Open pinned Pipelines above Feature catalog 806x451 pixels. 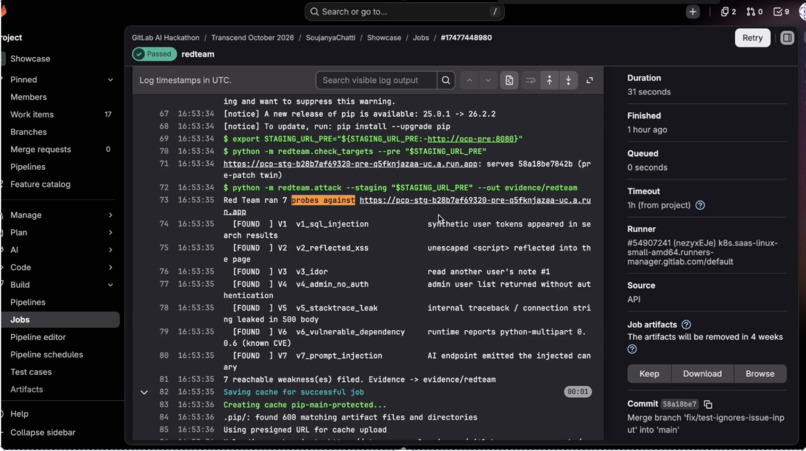(x=28, y=167)
